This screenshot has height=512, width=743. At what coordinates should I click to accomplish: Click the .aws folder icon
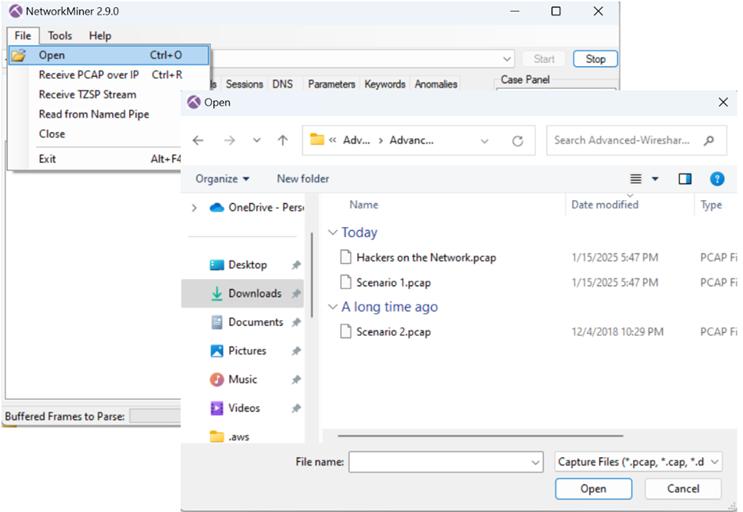tap(217, 436)
